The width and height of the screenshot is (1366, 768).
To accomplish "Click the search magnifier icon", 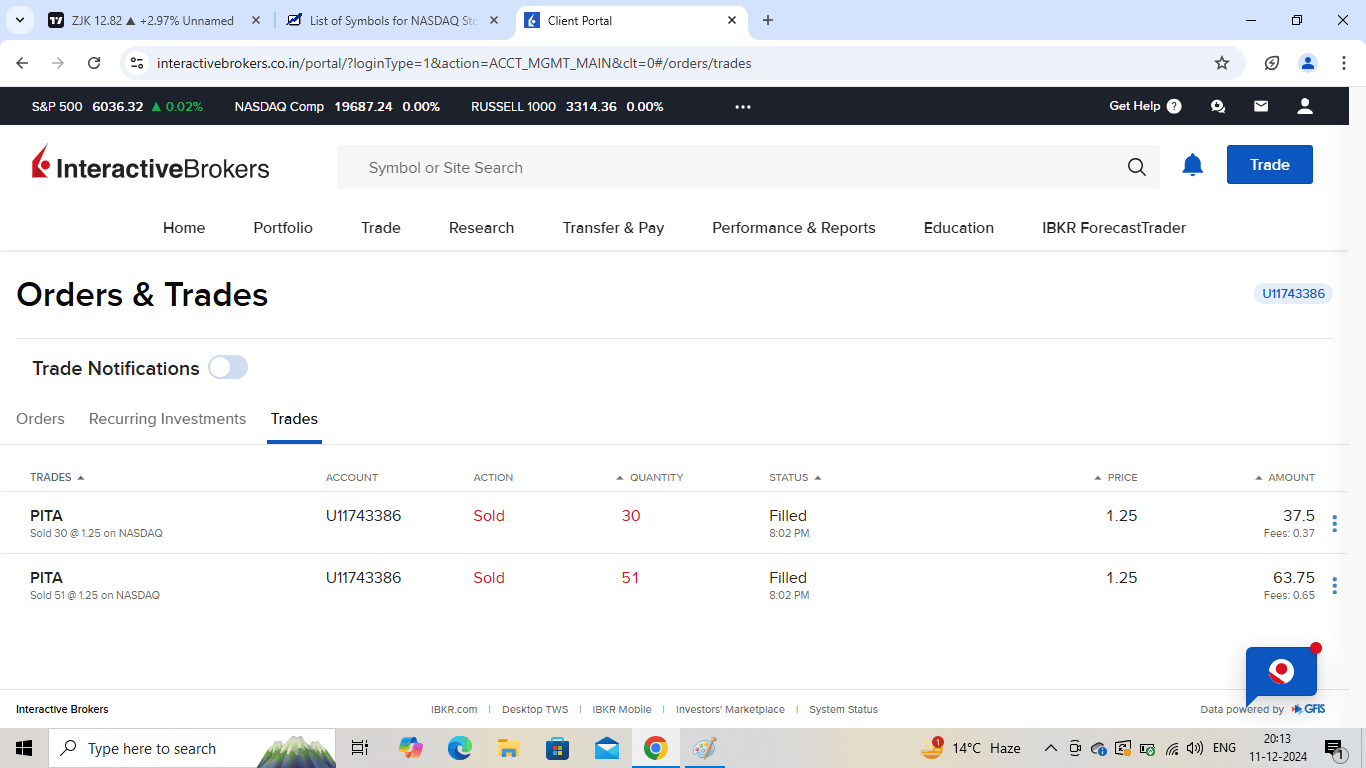I will 1136,167.
